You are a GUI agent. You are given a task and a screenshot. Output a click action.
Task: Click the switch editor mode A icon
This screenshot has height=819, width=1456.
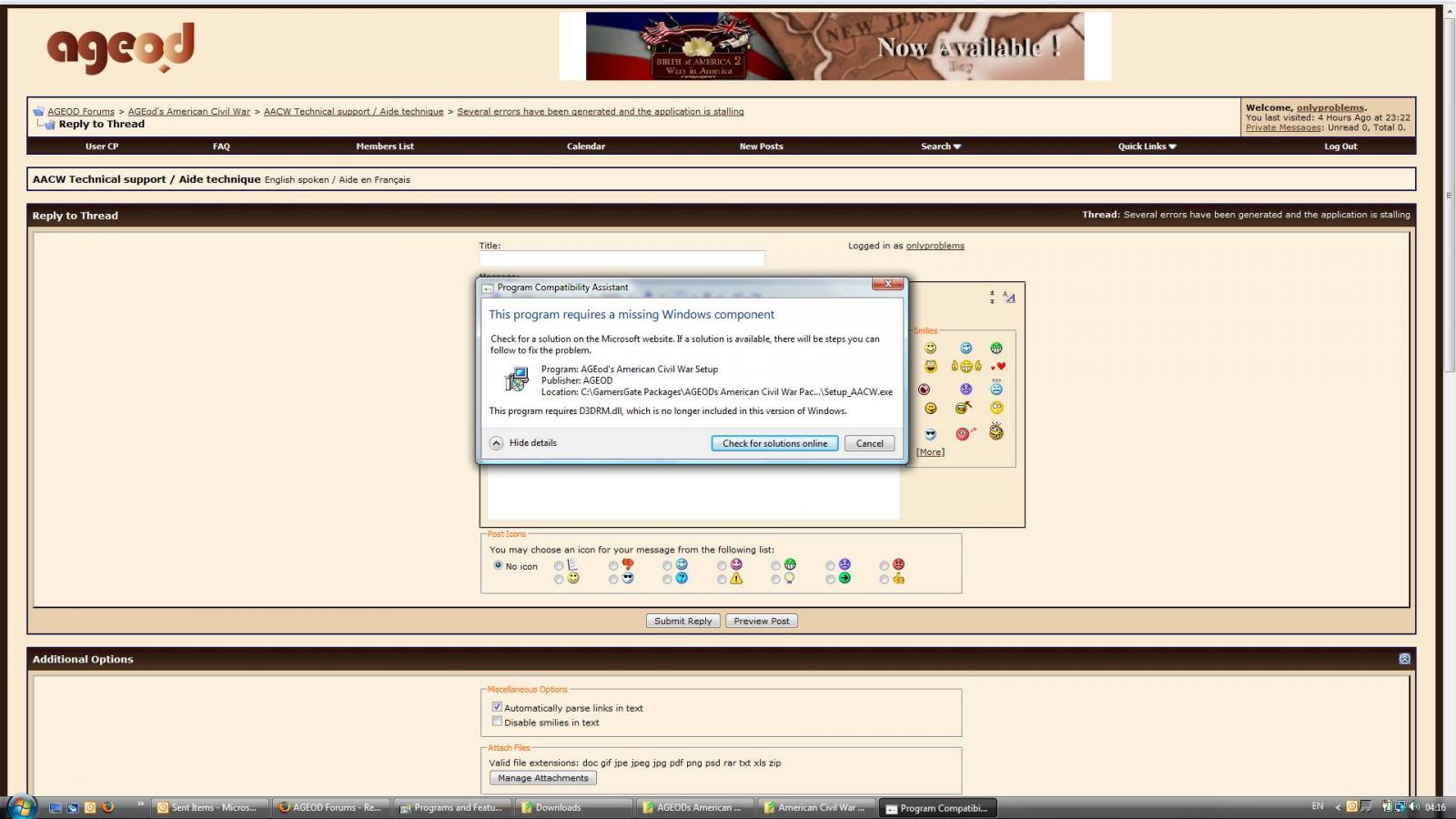pos(1009,297)
